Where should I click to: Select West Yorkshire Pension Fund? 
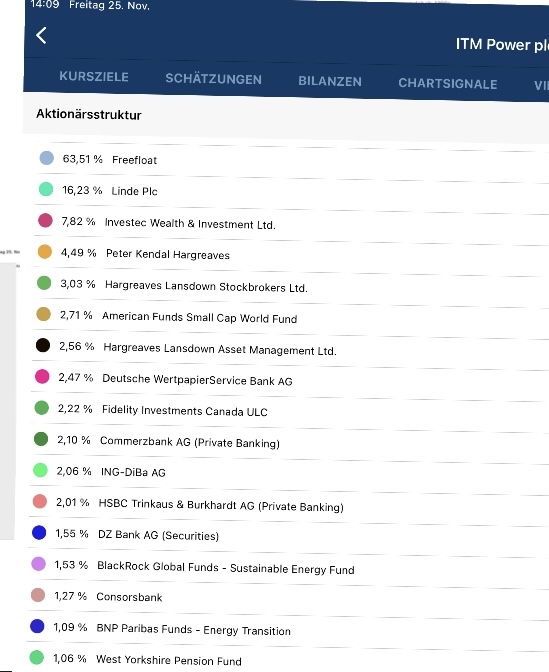[169, 660]
